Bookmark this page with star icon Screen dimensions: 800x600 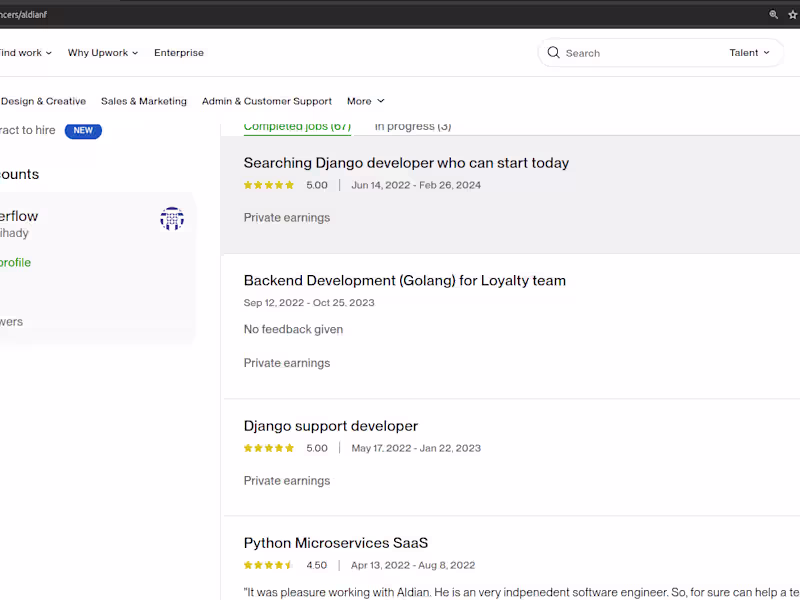click(794, 15)
